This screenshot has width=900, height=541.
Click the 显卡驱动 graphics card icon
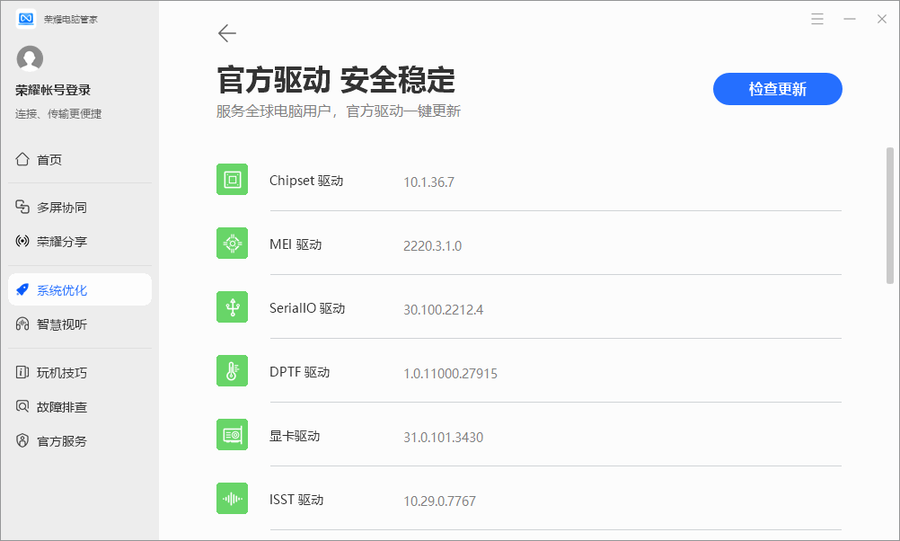tap(232, 434)
